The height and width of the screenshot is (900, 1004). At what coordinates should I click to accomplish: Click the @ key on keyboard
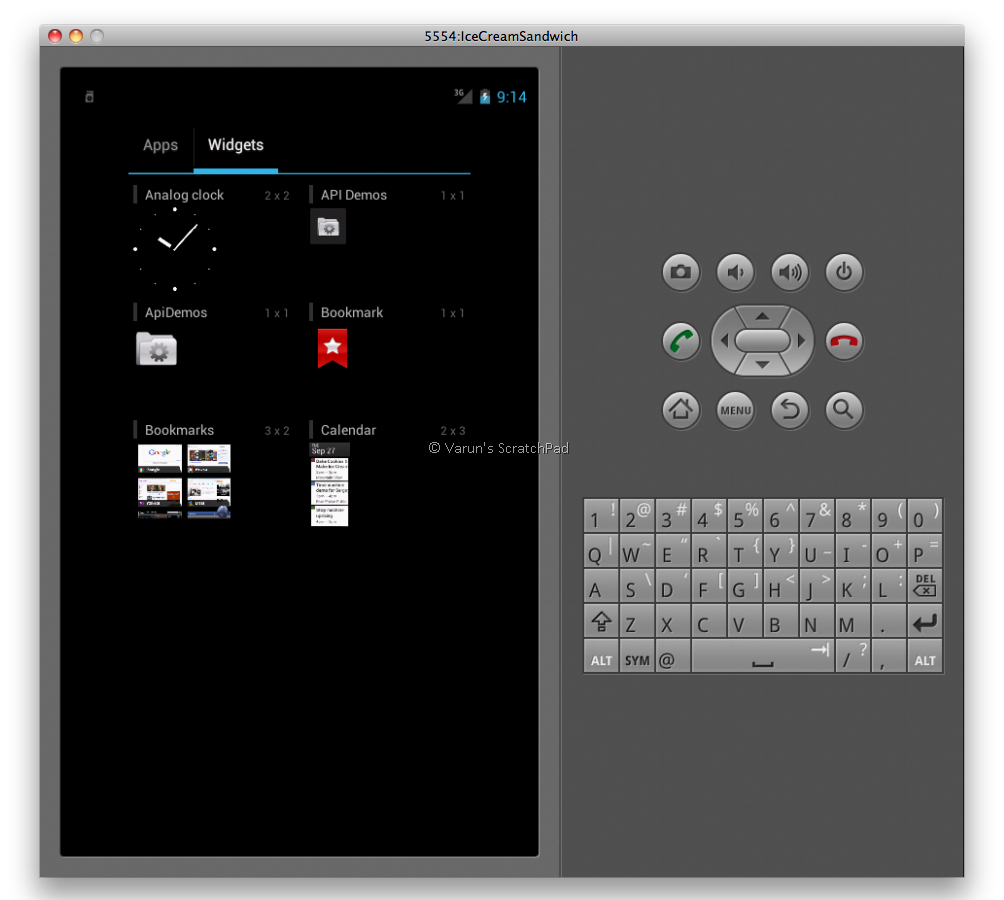tap(672, 656)
